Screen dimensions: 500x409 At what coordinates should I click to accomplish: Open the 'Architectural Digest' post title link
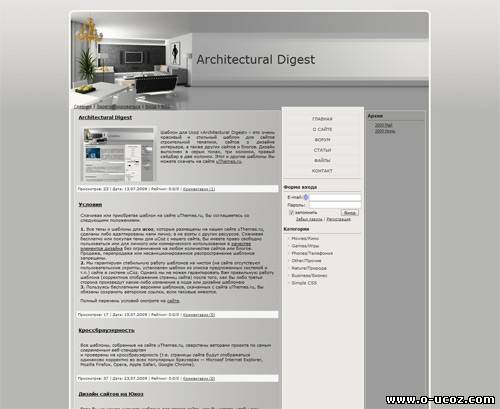point(105,117)
